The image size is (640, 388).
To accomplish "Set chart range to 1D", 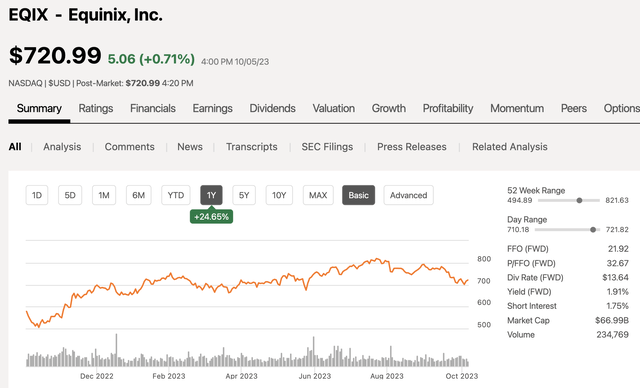I will [x=37, y=195].
